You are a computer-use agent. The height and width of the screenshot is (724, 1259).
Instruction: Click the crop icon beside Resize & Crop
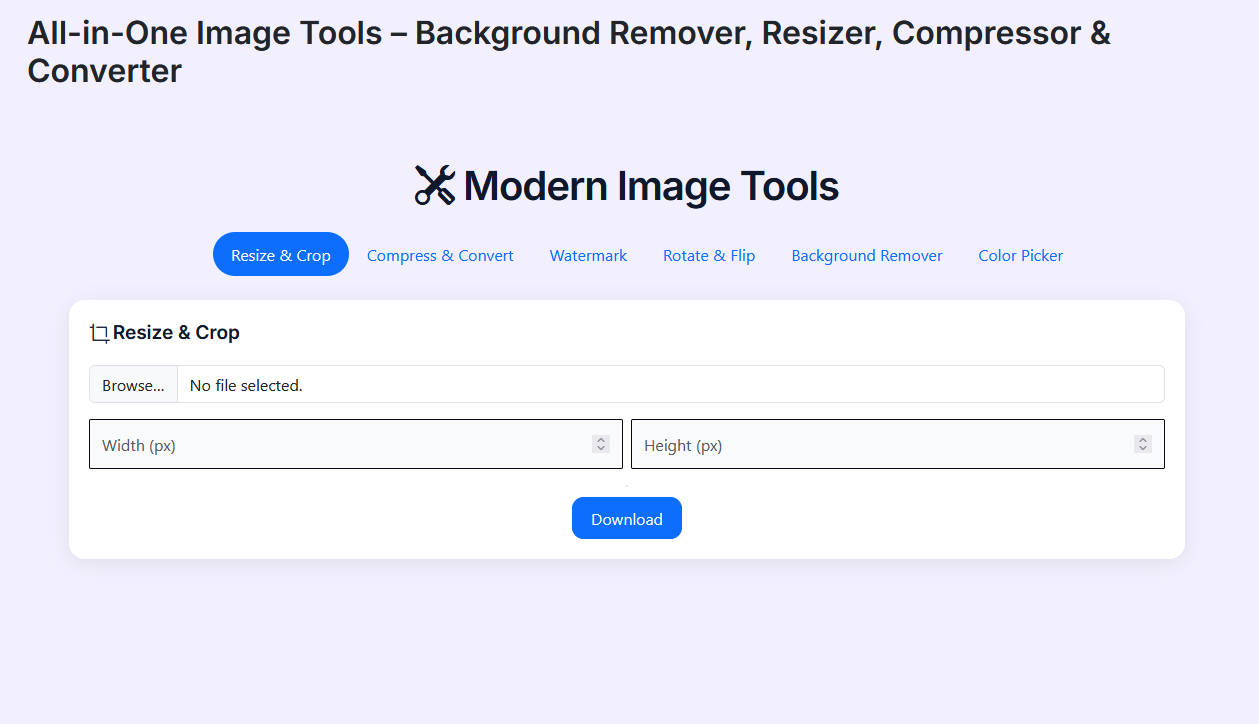99,333
